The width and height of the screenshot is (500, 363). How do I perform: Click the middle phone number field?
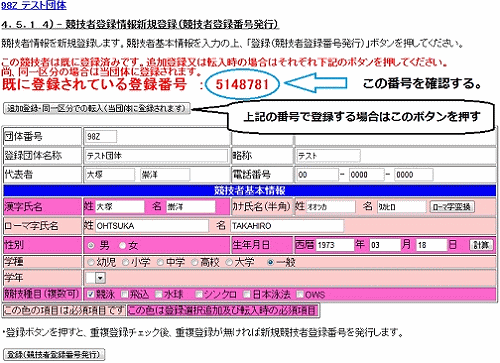point(366,175)
